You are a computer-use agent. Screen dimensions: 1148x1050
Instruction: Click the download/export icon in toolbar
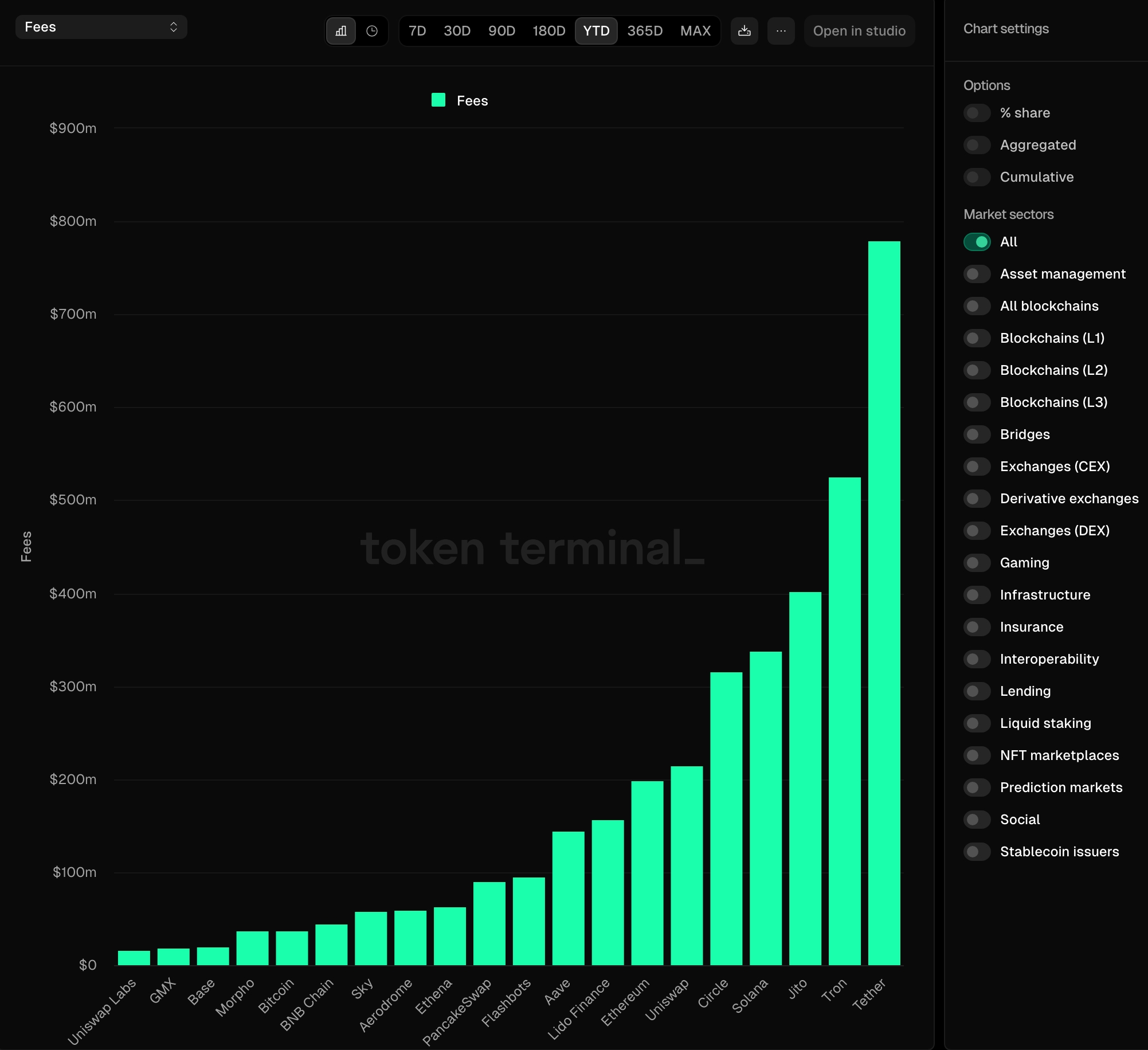[744, 30]
